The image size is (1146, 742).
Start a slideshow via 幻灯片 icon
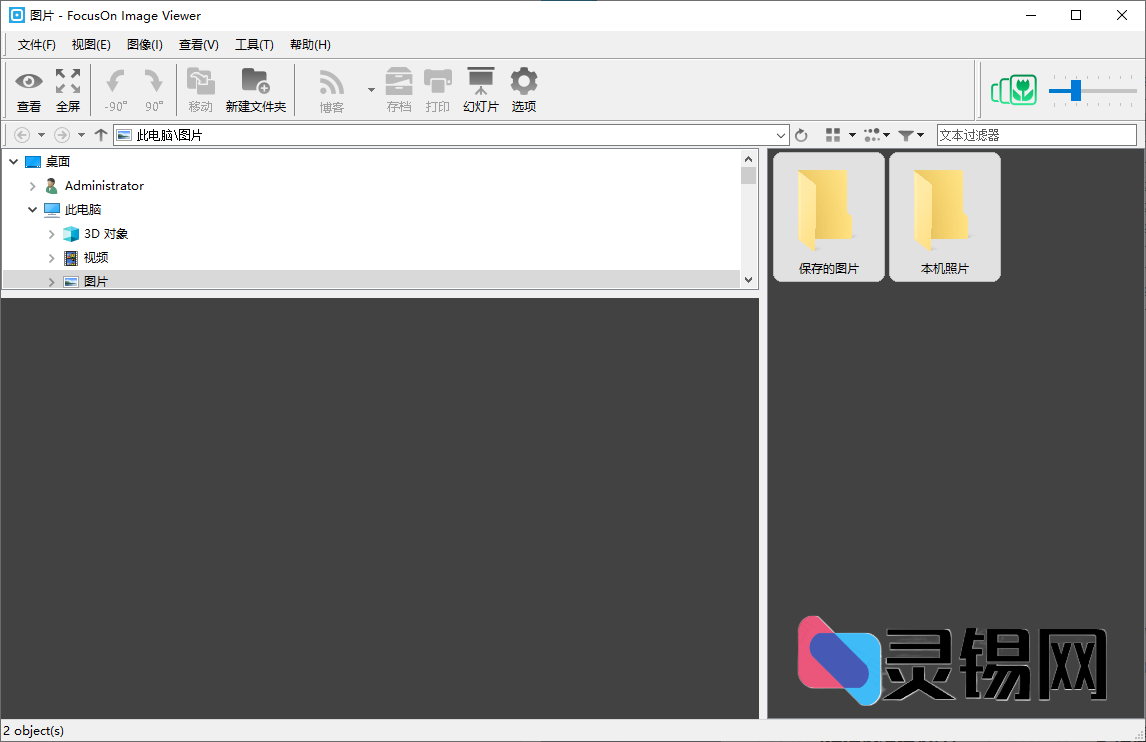481,88
